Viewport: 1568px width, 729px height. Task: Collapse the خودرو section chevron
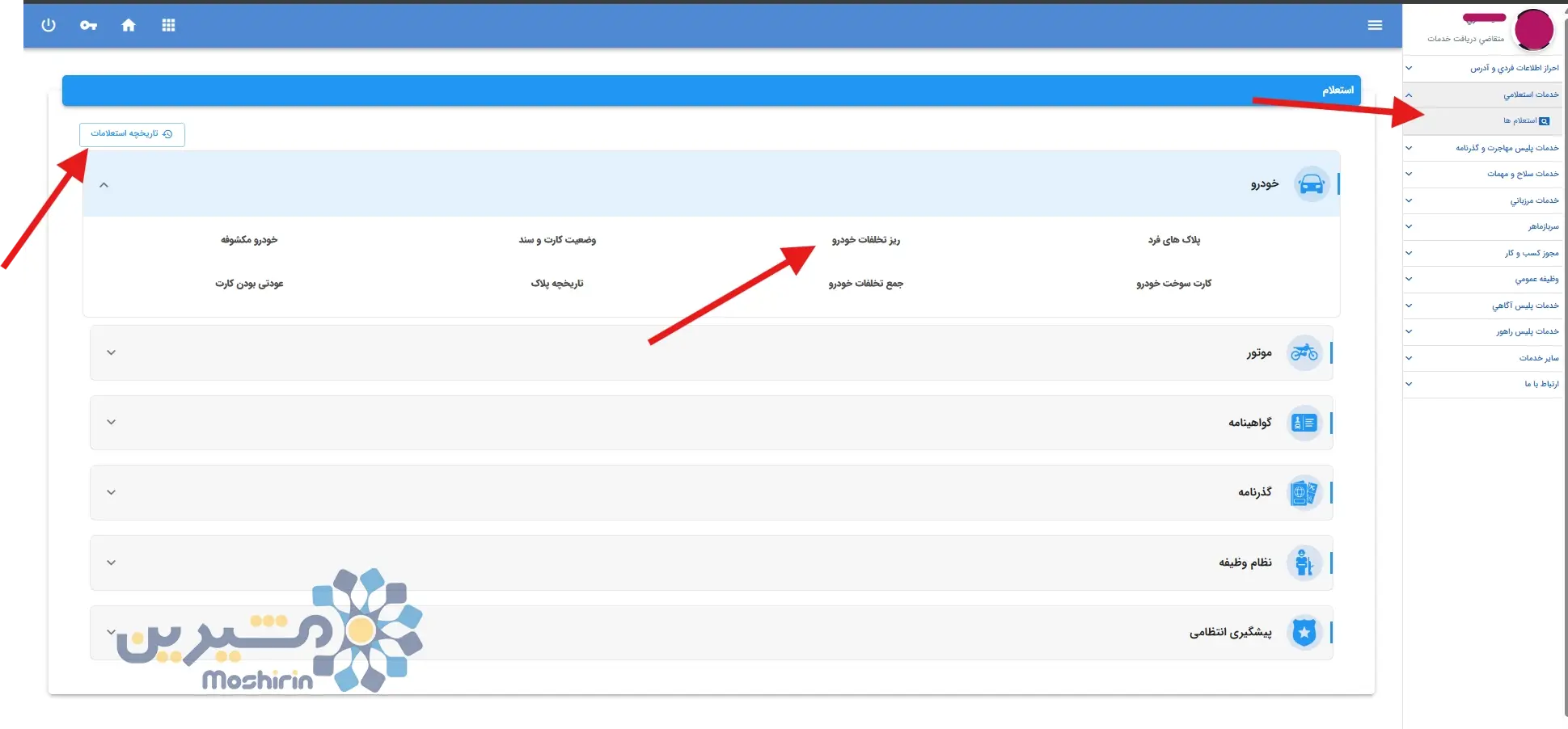(x=104, y=185)
